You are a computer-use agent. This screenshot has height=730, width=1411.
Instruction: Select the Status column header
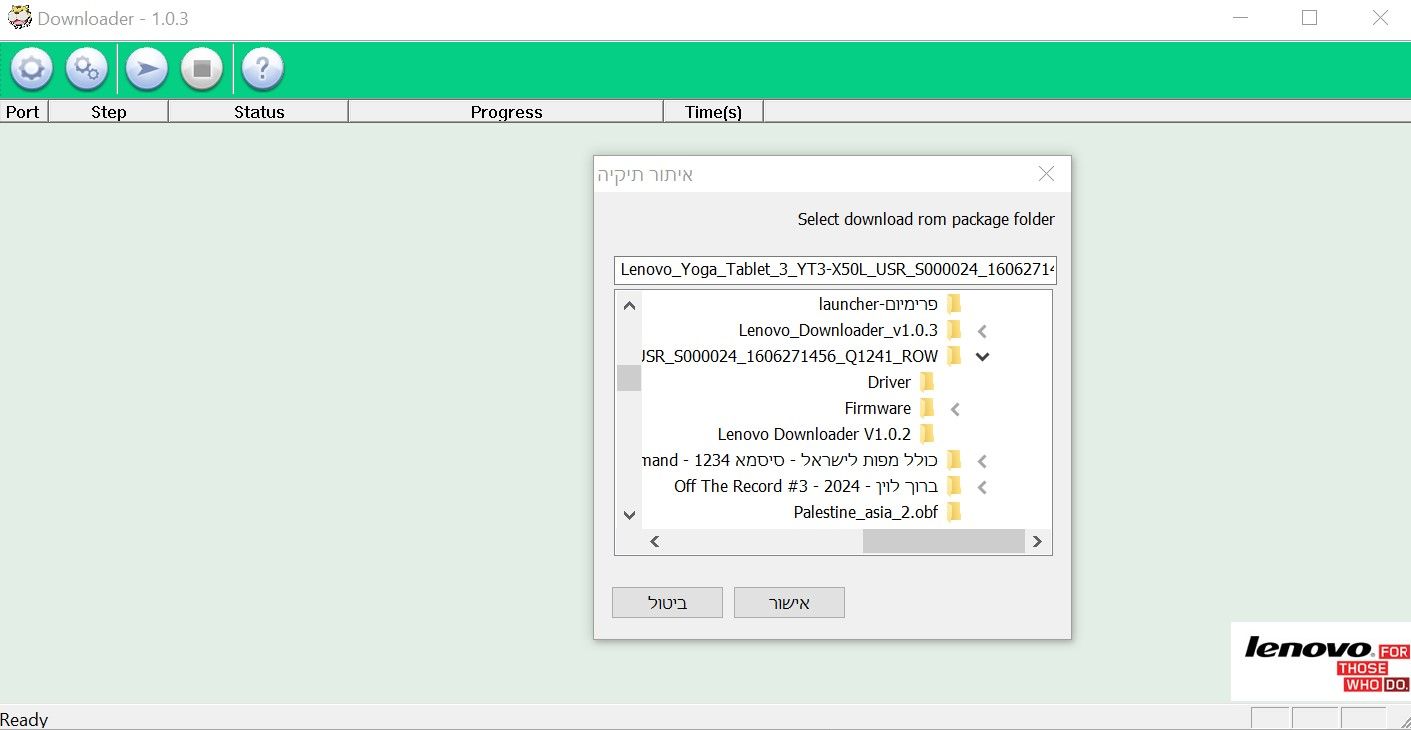tap(259, 112)
